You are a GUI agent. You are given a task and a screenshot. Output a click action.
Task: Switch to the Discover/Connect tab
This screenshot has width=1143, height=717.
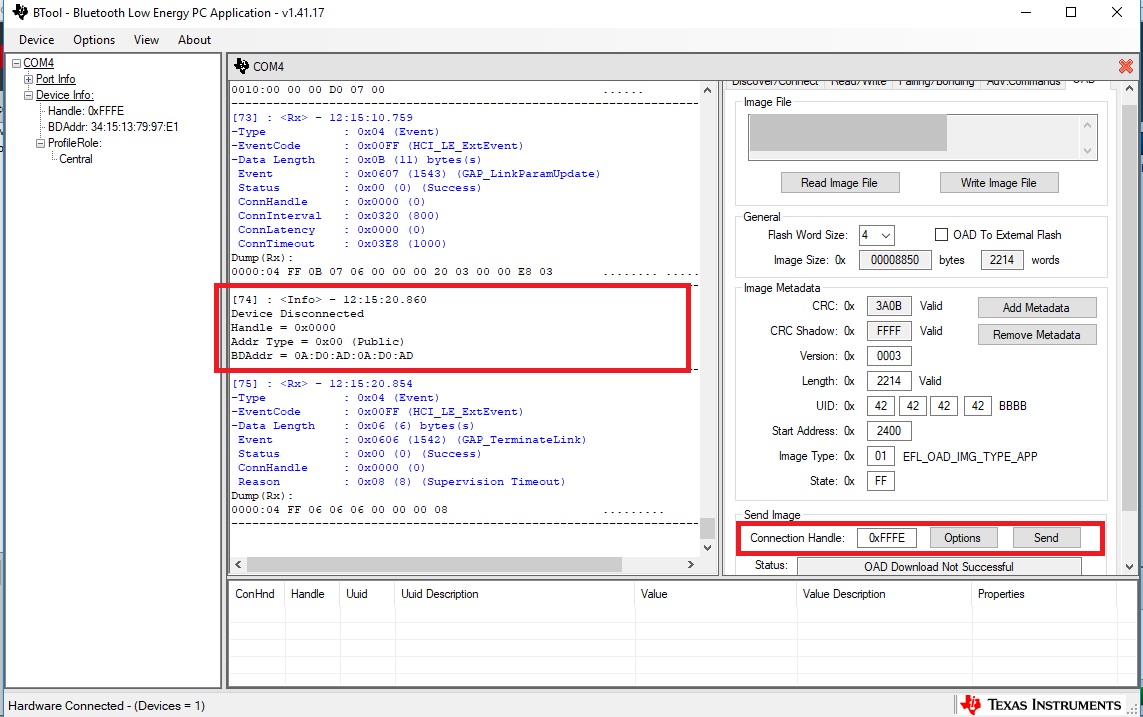(774, 82)
